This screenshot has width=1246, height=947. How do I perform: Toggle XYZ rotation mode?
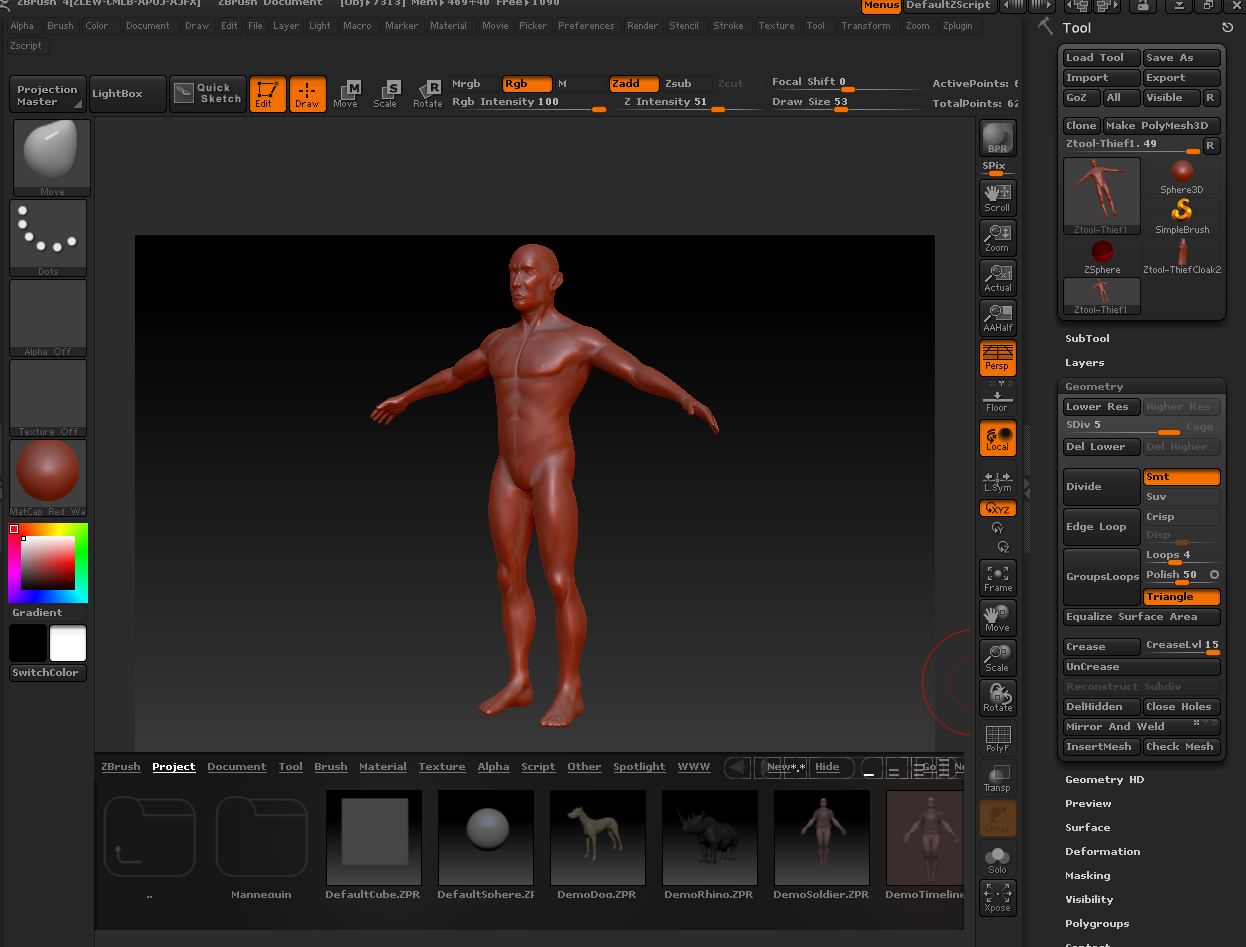pos(998,509)
